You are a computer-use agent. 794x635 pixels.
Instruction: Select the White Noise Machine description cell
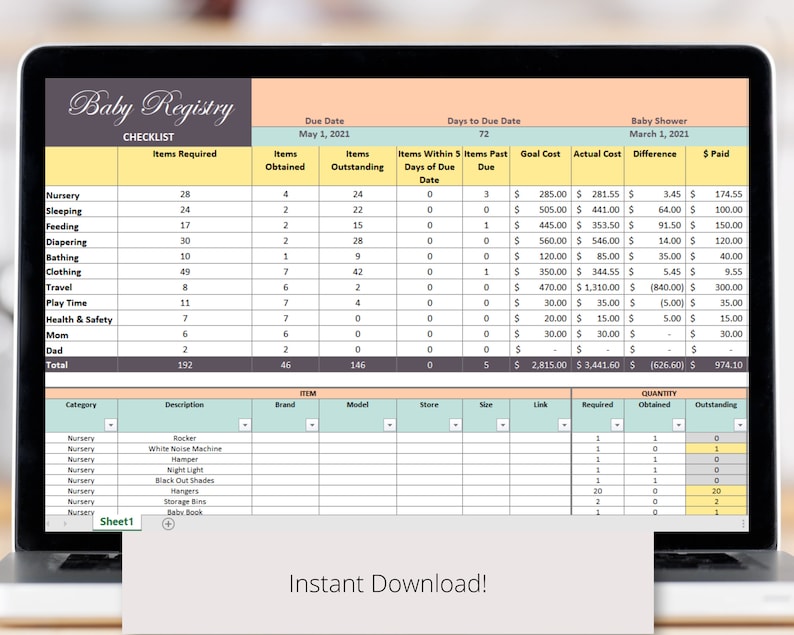(185, 449)
